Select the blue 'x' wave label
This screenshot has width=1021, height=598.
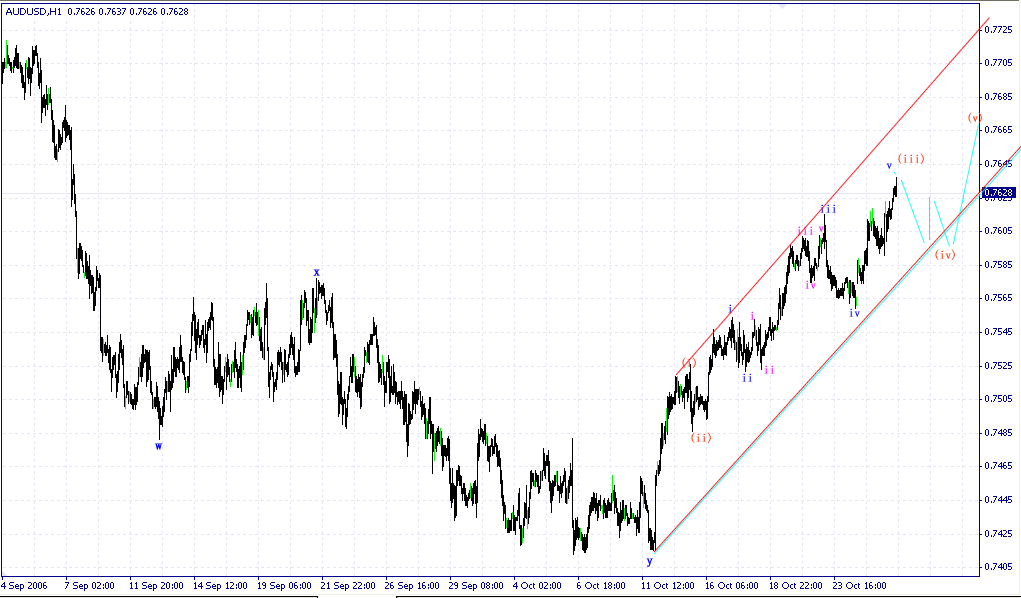[317, 272]
